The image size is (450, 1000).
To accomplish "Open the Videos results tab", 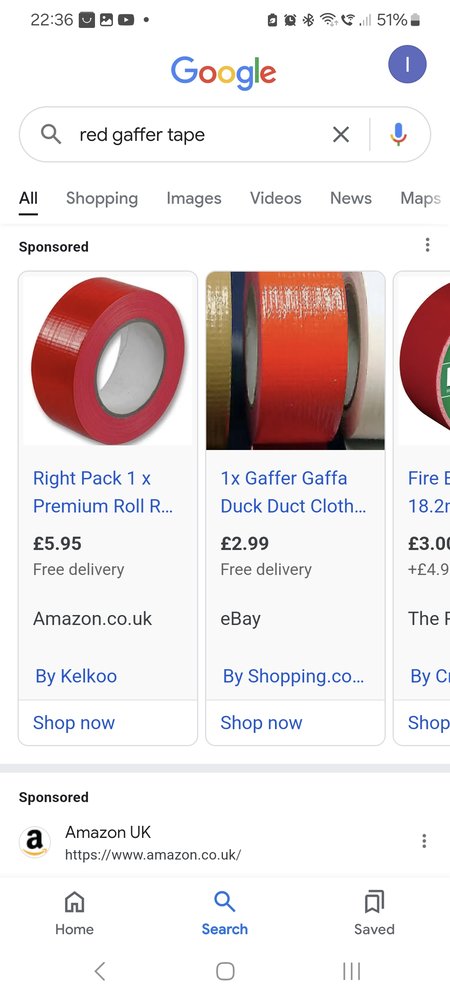I will tap(275, 198).
